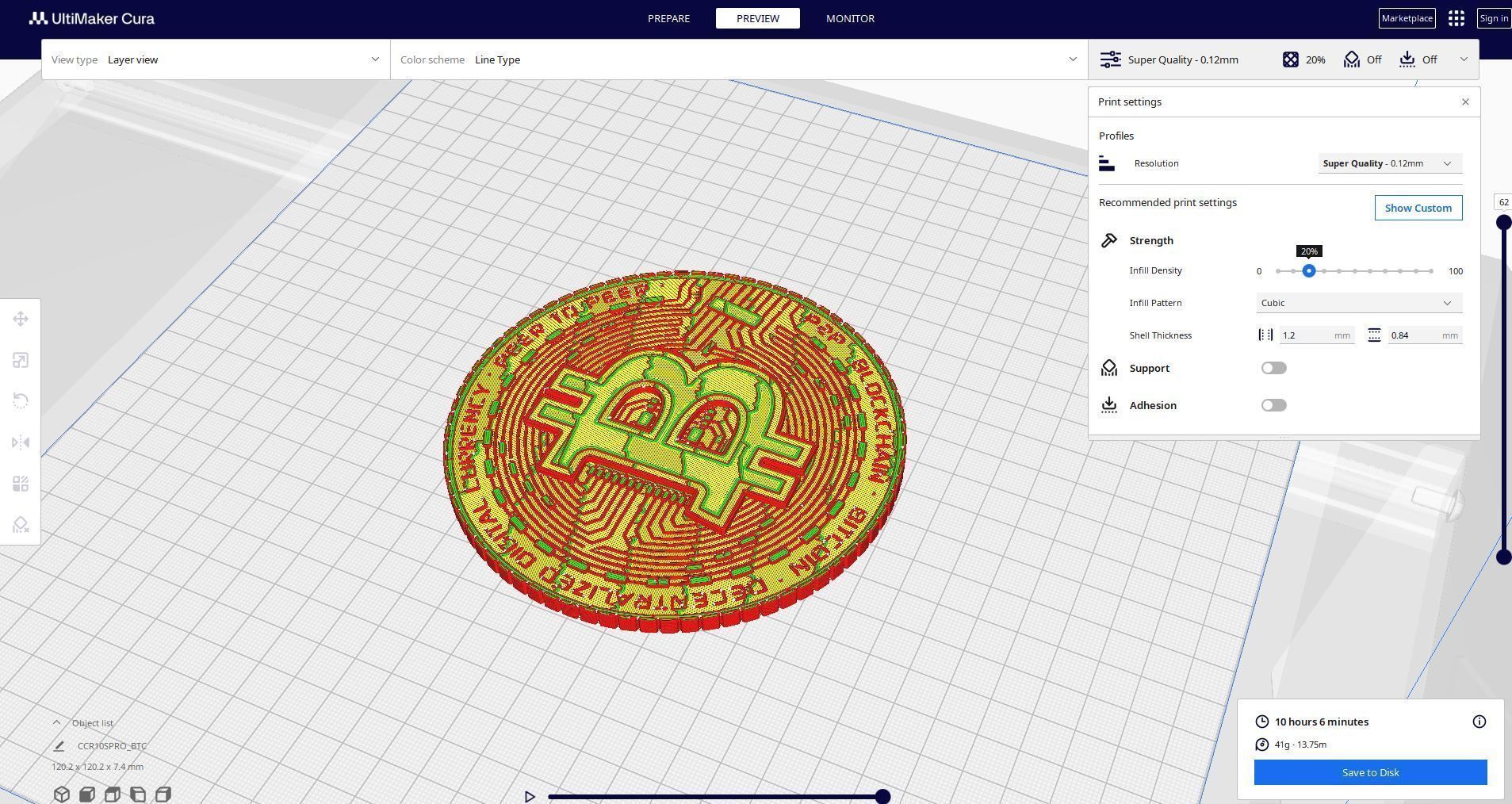The height and width of the screenshot is (804, 1512).
Task: Close the Print settings panel
Action: 1465,101
